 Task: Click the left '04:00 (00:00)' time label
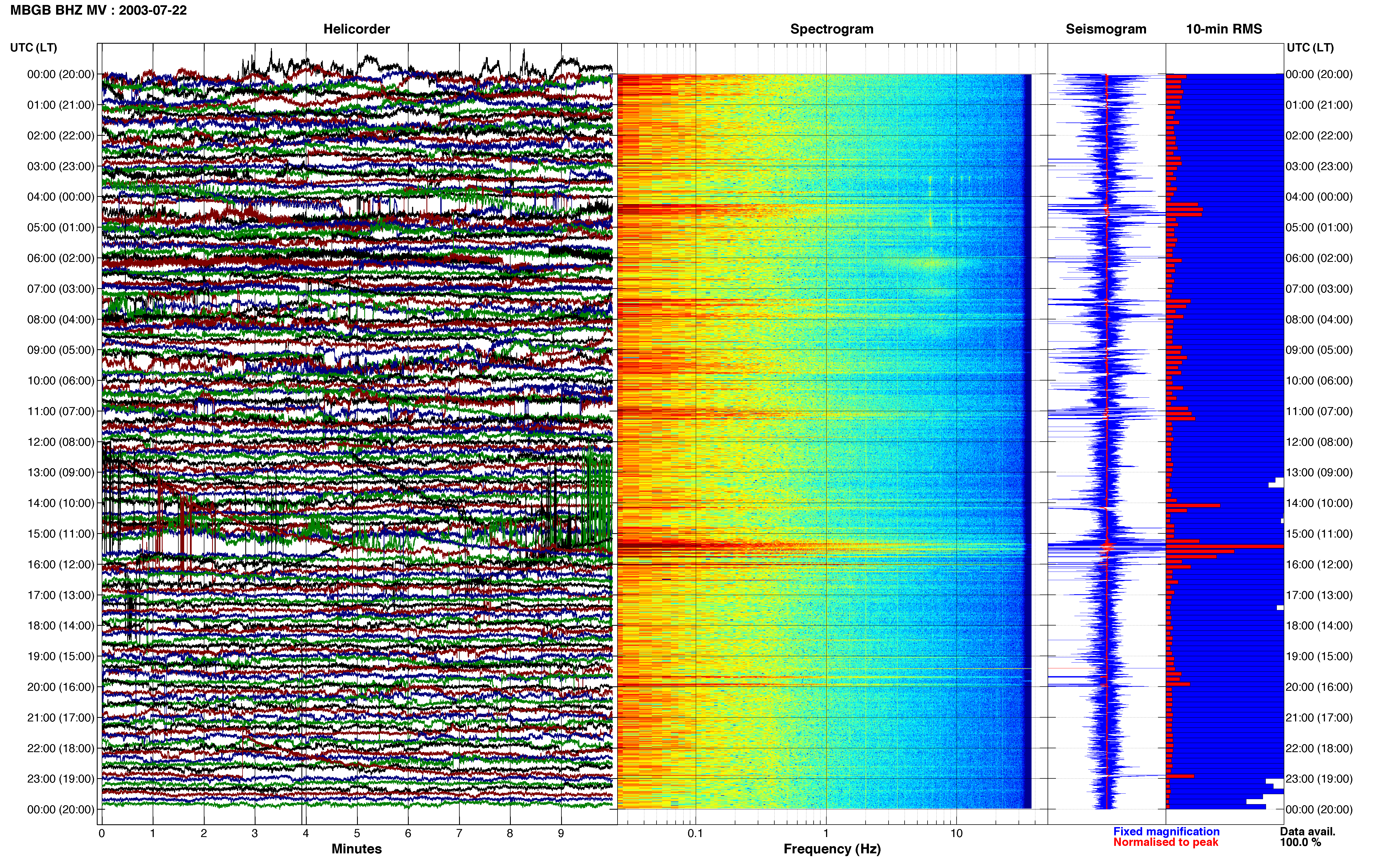point(61,196)
